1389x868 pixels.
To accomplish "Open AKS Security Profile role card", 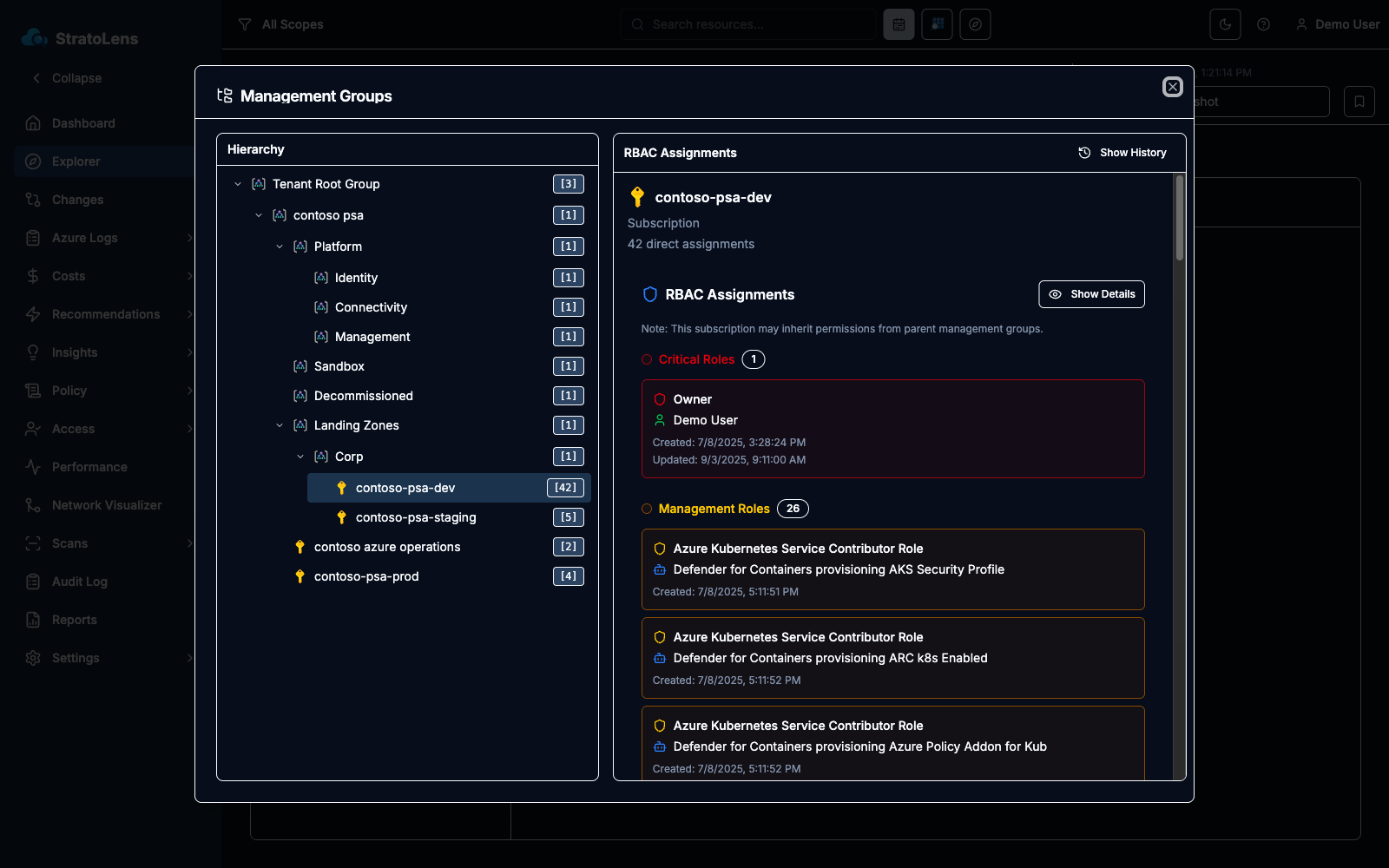I will click(892, 569).
